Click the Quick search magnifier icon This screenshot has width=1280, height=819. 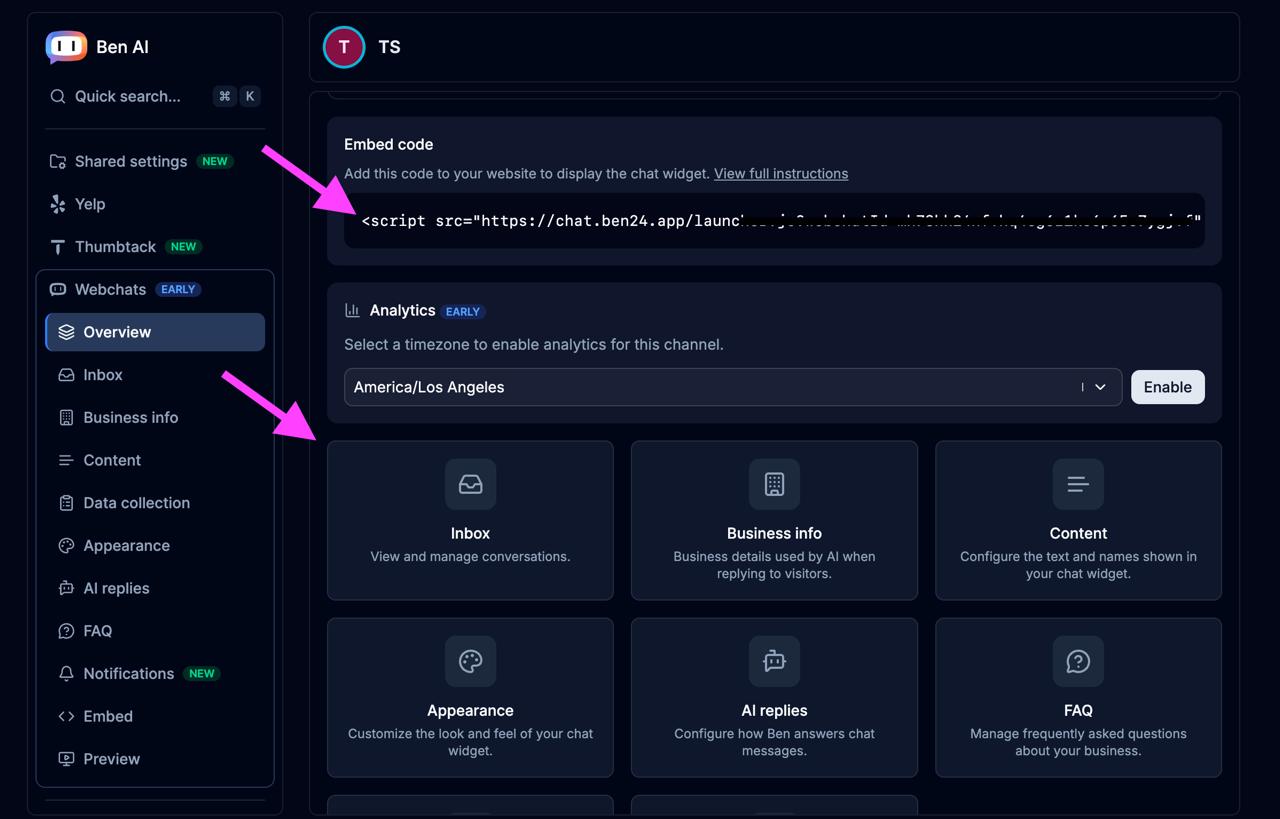[x=58, y=96]
